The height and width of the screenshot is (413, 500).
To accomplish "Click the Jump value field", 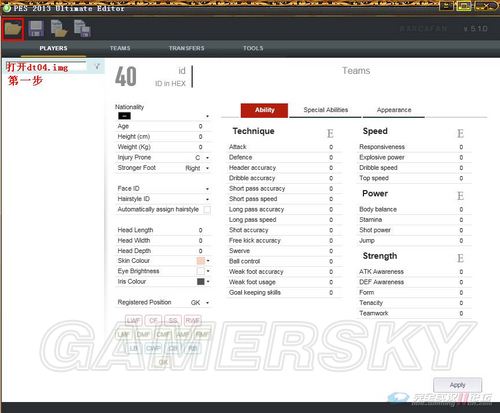I will pos(461,241).
